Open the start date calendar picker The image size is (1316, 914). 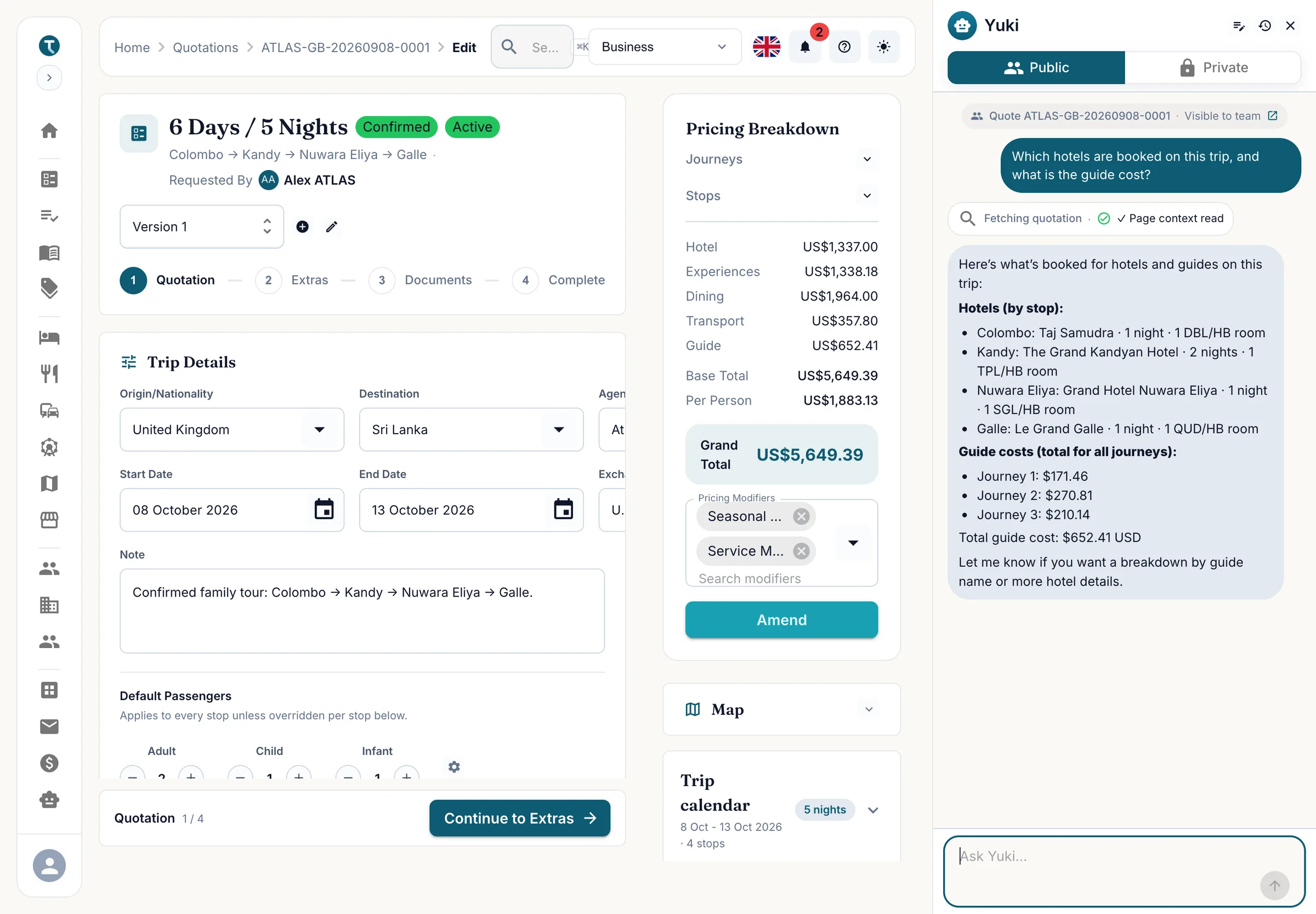(x=324, y=510)
